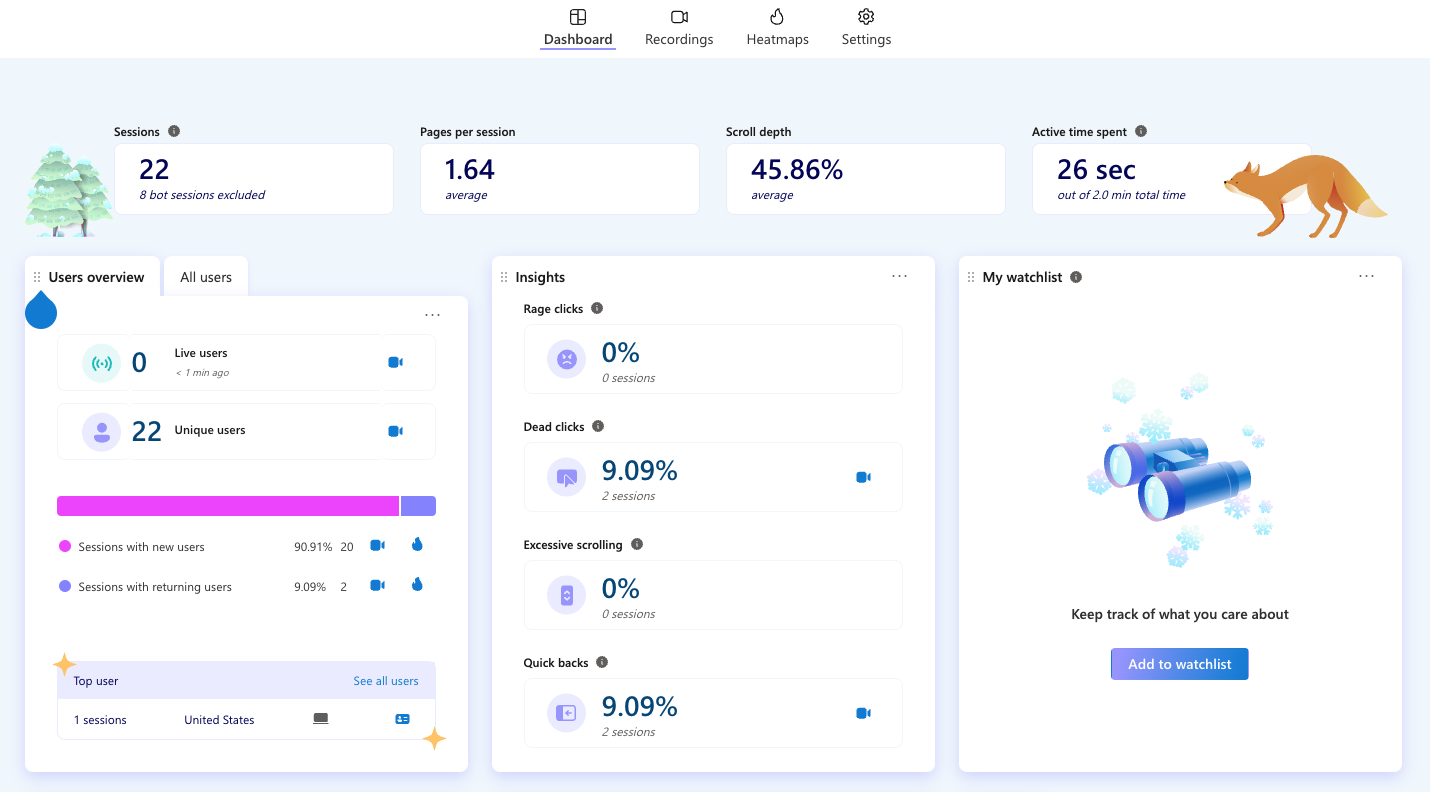This screenshot has height=792, width=1430.
Task: Click the Sessions info icon
Action: click(174, 131)
